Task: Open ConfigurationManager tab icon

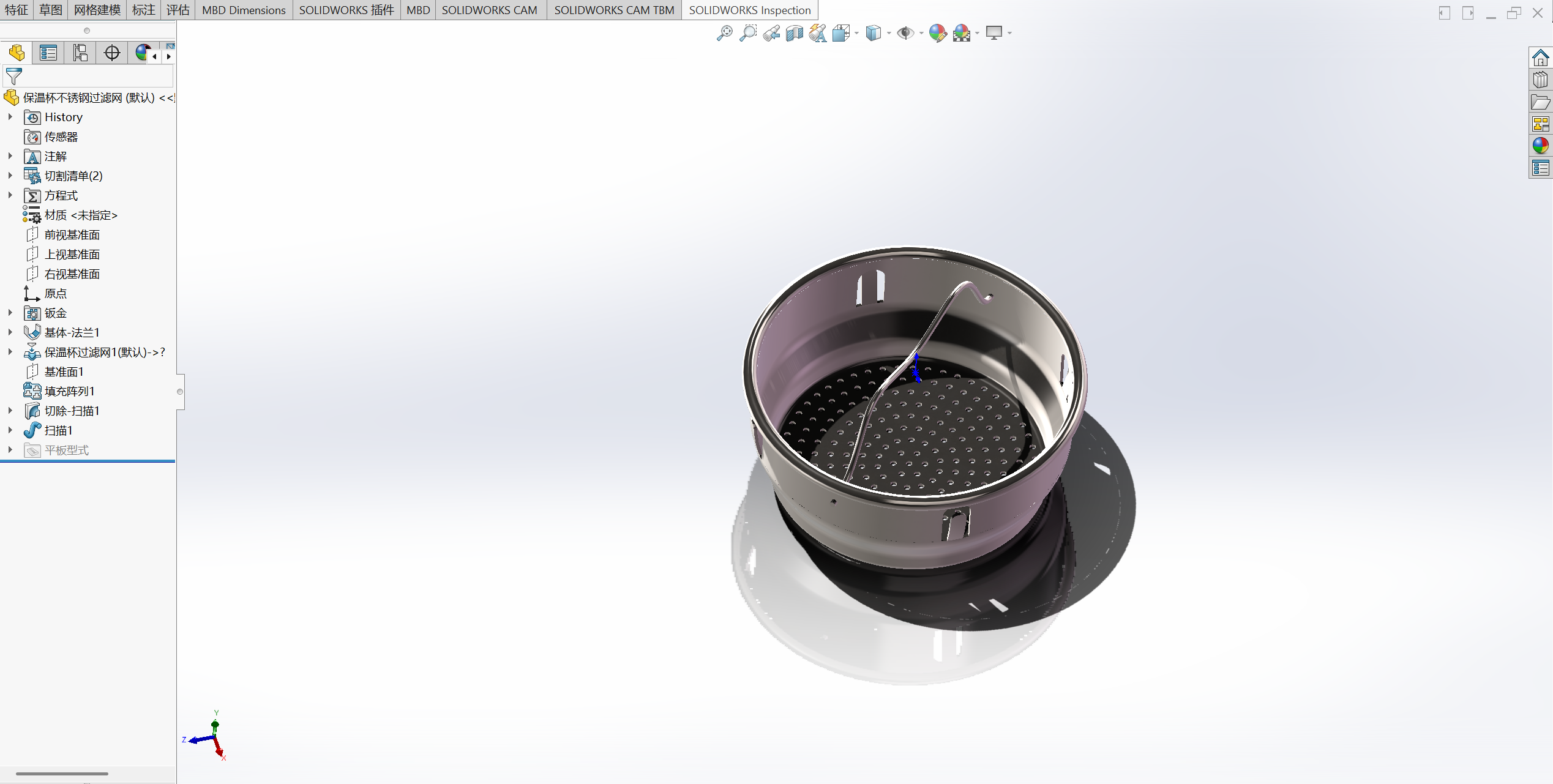Action: point(80,53)
